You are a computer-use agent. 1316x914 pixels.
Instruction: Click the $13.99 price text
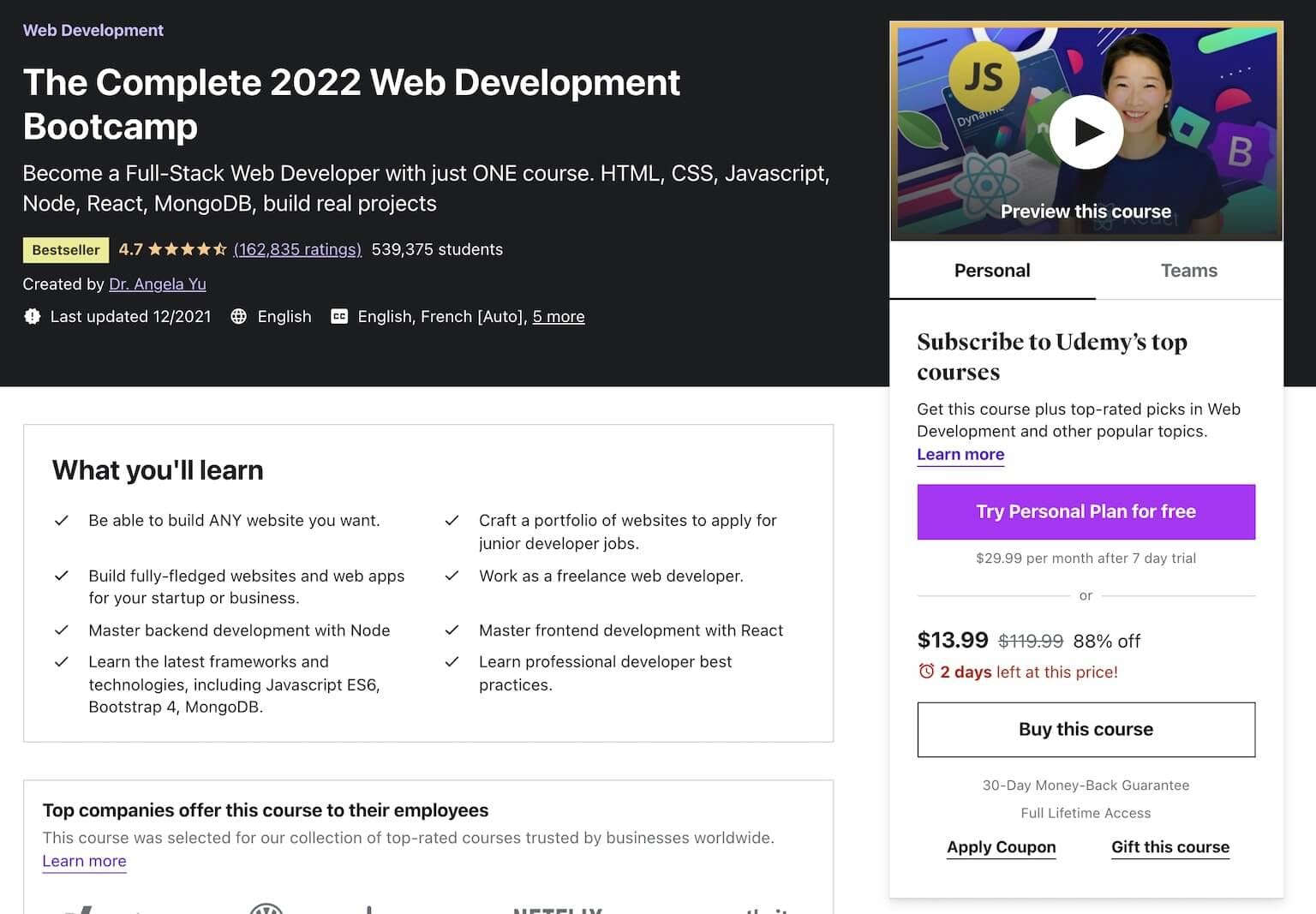[953, 640]
